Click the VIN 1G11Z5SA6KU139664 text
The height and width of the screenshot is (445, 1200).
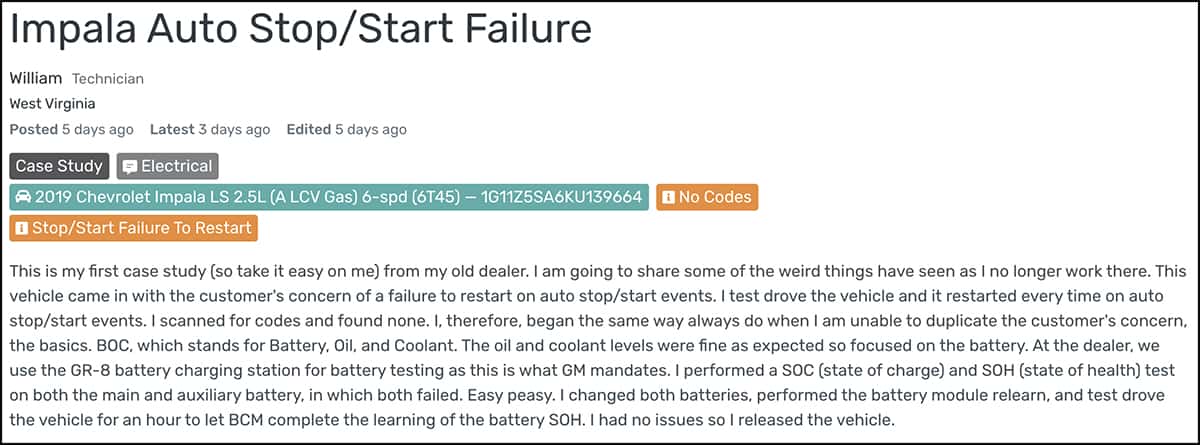coord(560,197)
